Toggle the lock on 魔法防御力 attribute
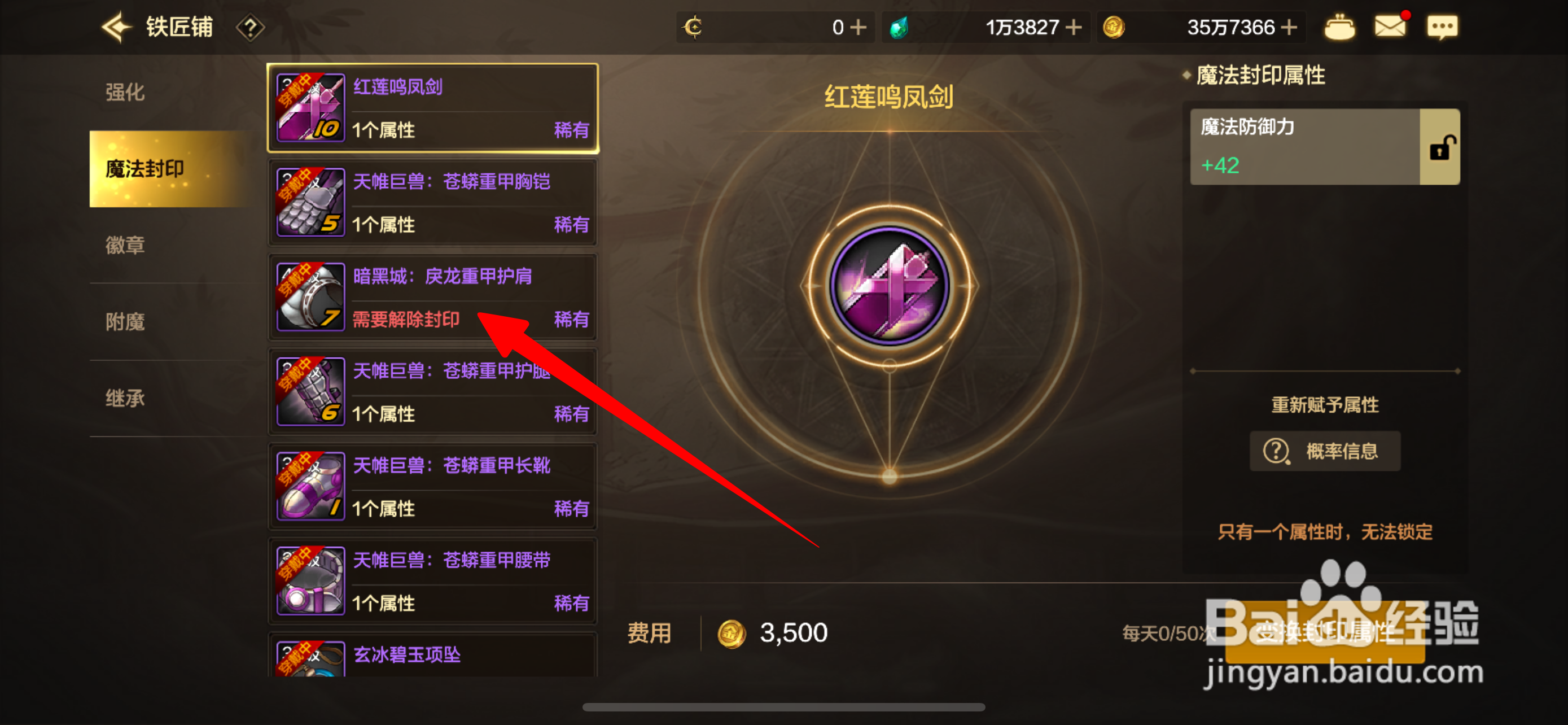The width and height of the screenshot is (1568, 725). tap(1439, 147)
